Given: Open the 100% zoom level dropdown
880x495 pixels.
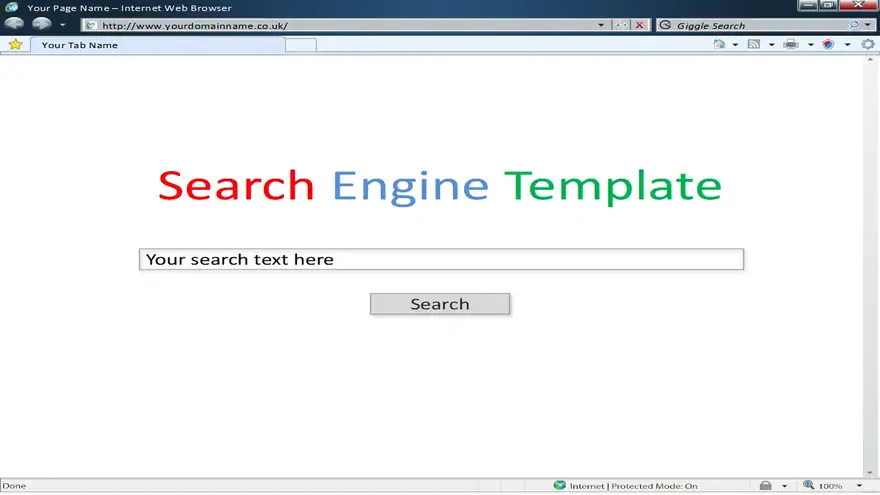Looking at the screenshot, I should tap(859, 486).
